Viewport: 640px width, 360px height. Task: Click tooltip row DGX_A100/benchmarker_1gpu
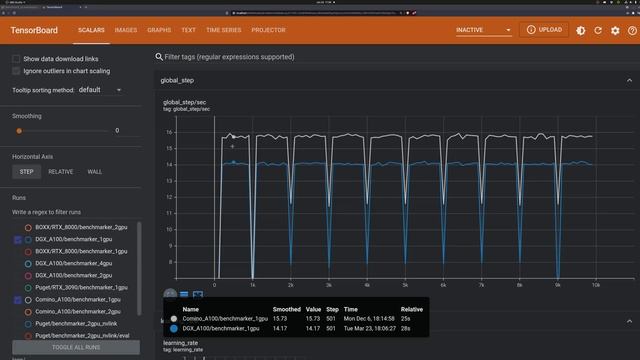click(x=296, y=329)
